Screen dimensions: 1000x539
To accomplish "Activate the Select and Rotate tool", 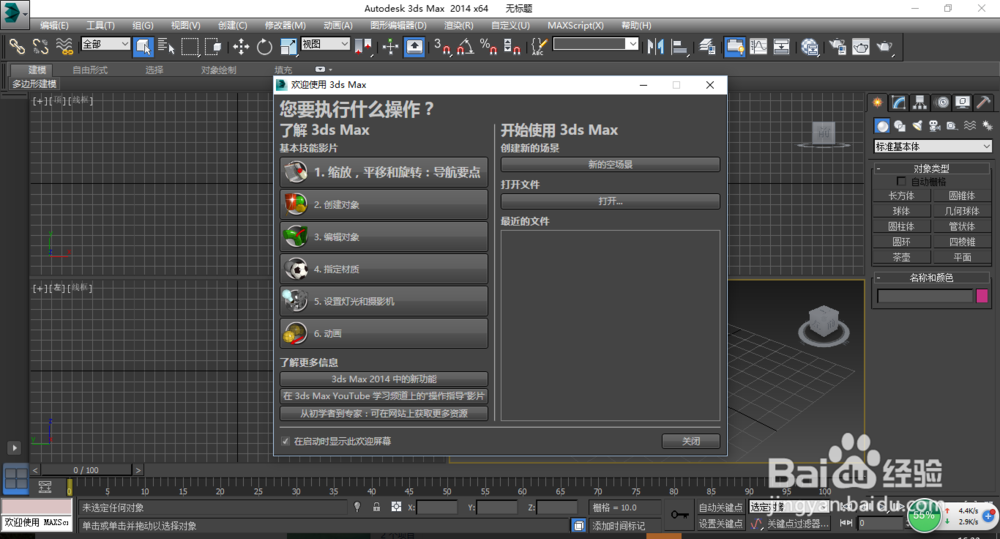I will 264,47.
